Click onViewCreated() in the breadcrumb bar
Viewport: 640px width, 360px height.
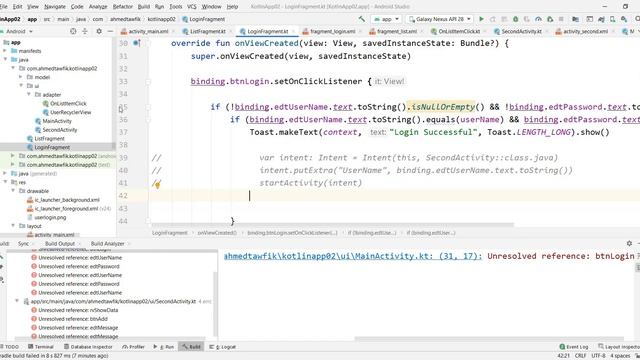[217, 233]
